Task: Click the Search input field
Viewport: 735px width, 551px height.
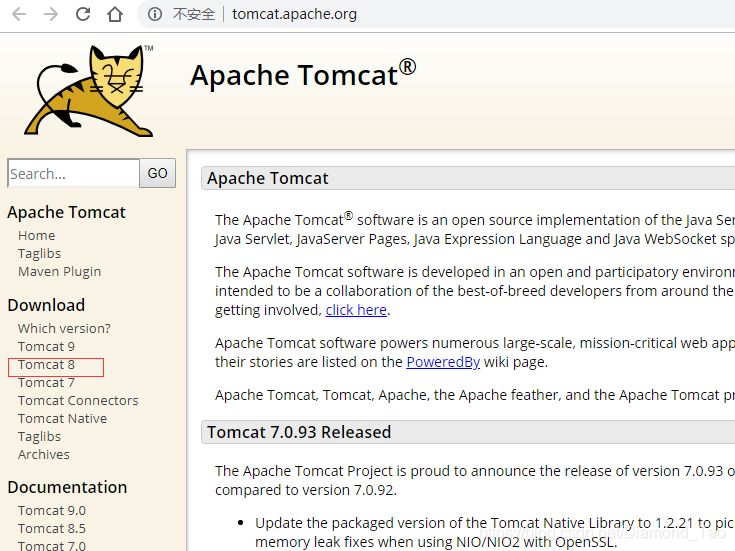Action: pos(74,174)
